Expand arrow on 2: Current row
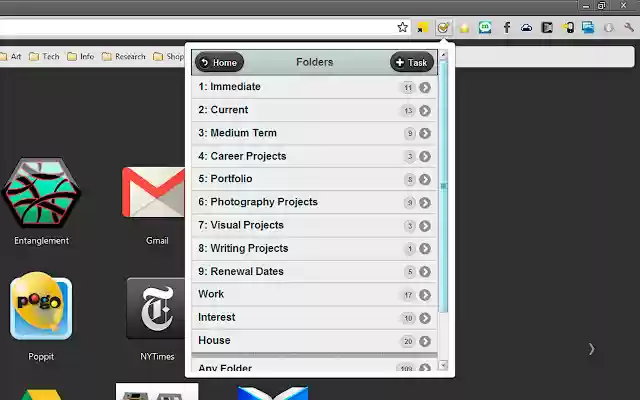Viewport: 640px width, 400px height. [x=425, y=111]
